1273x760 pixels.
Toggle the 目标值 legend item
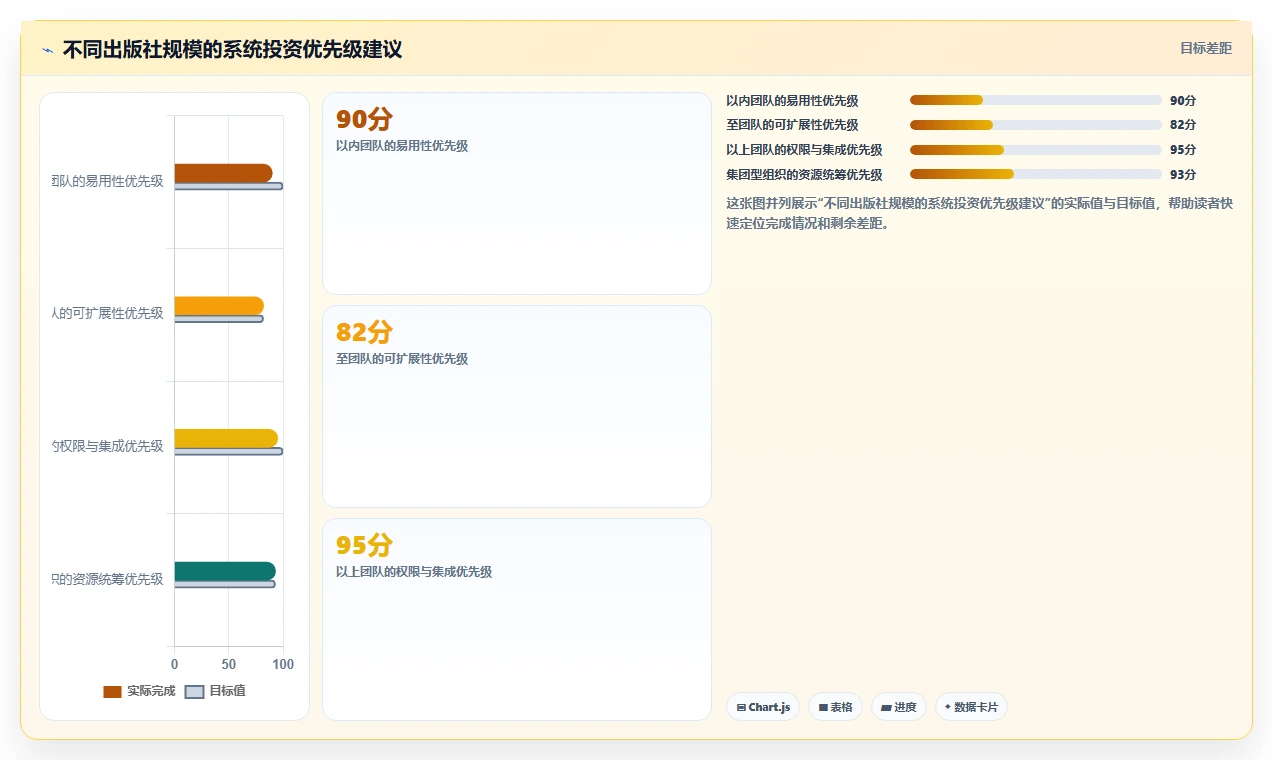click(x=215, y=691)
